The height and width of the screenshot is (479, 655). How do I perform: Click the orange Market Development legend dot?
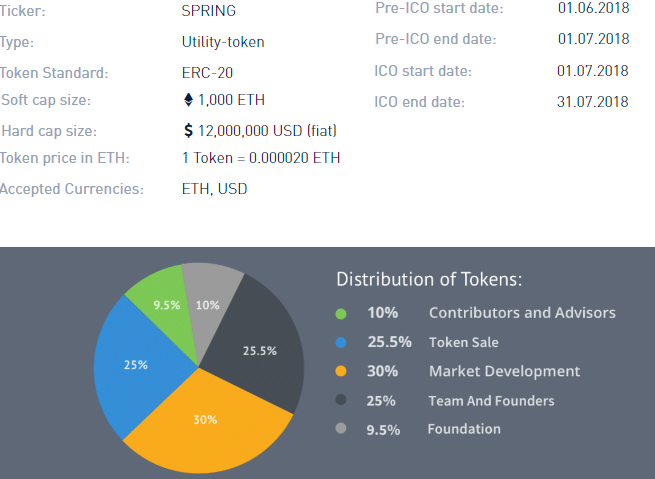tap(341, 371)
